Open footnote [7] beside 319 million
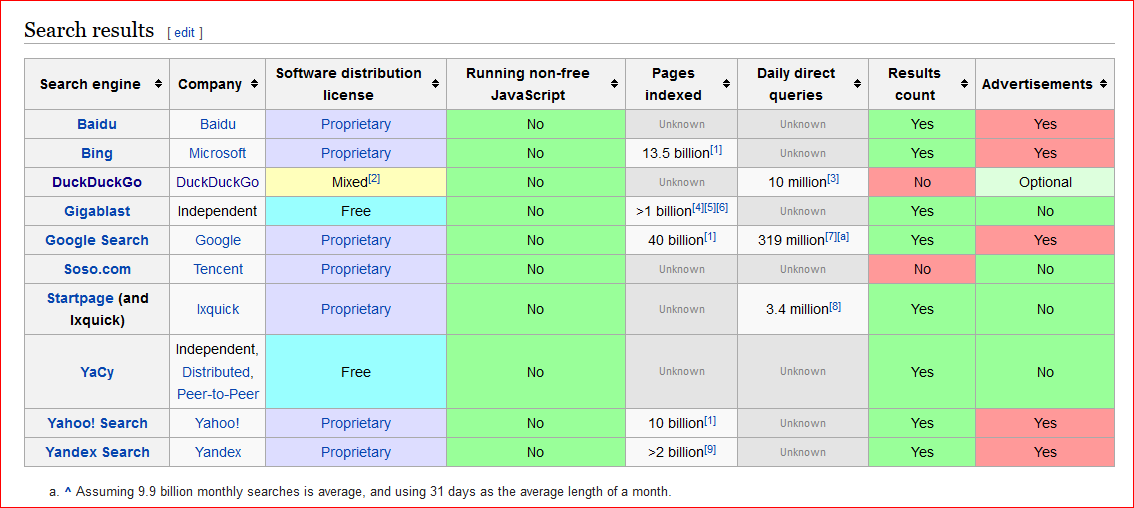The width and height of the screenshot is (1134, 508). [831, 237]
